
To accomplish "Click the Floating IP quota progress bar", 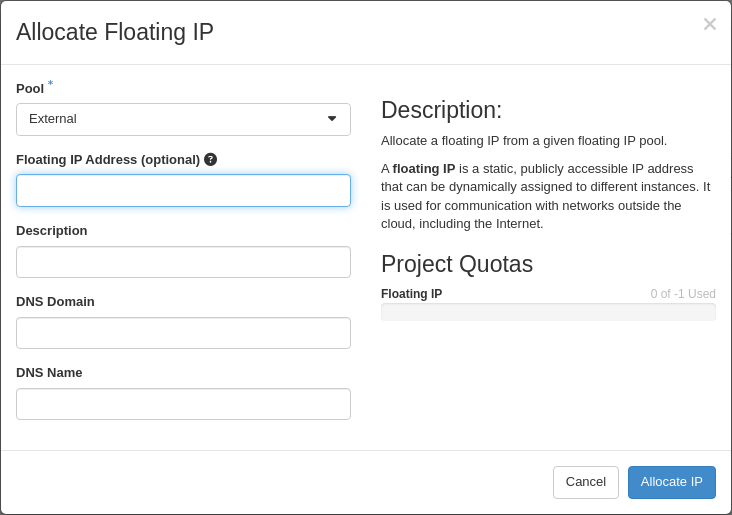I will pos(548,312).
